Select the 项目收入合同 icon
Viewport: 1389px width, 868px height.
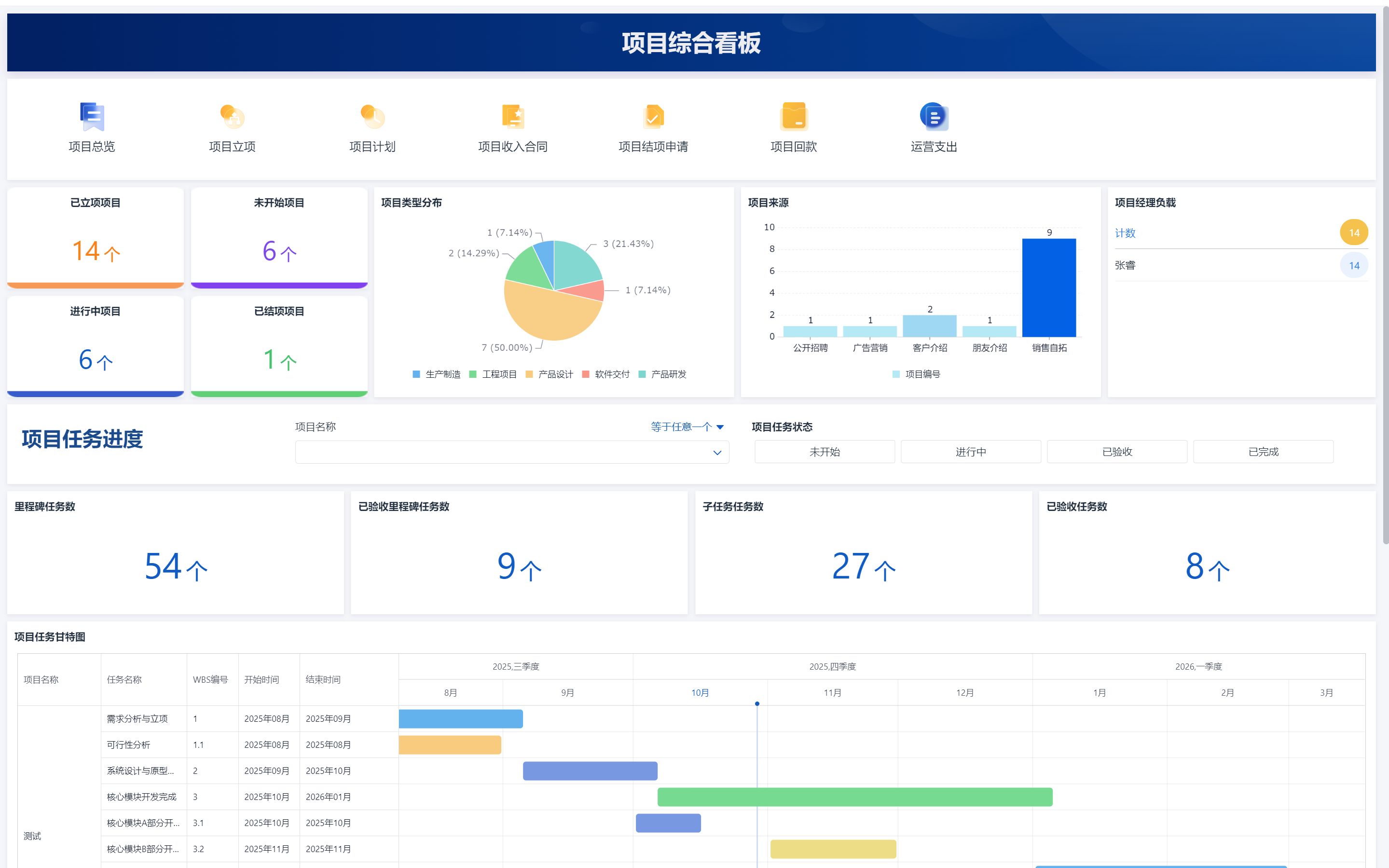[x=512, y=117]
